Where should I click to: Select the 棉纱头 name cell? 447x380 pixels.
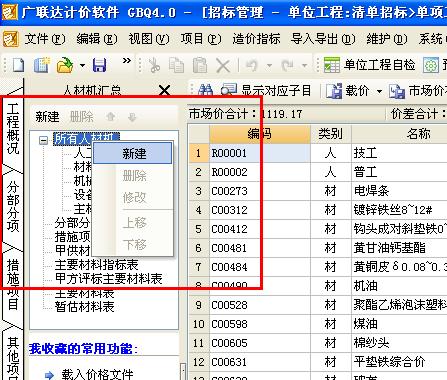399,343
